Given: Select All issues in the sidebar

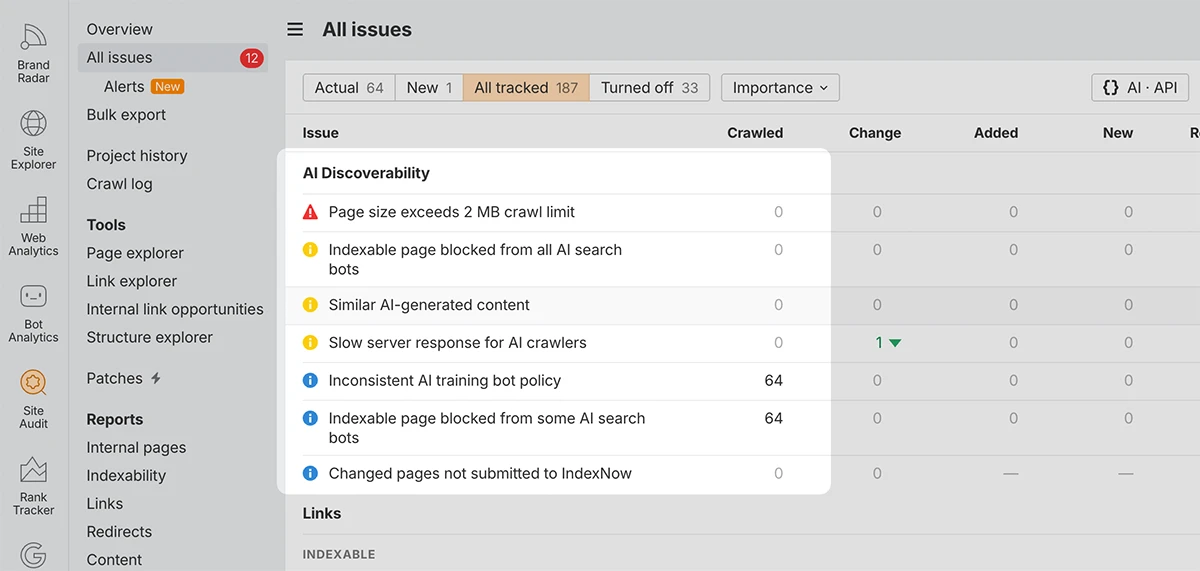Looking at the screenshot, I should tap(173, 58).
